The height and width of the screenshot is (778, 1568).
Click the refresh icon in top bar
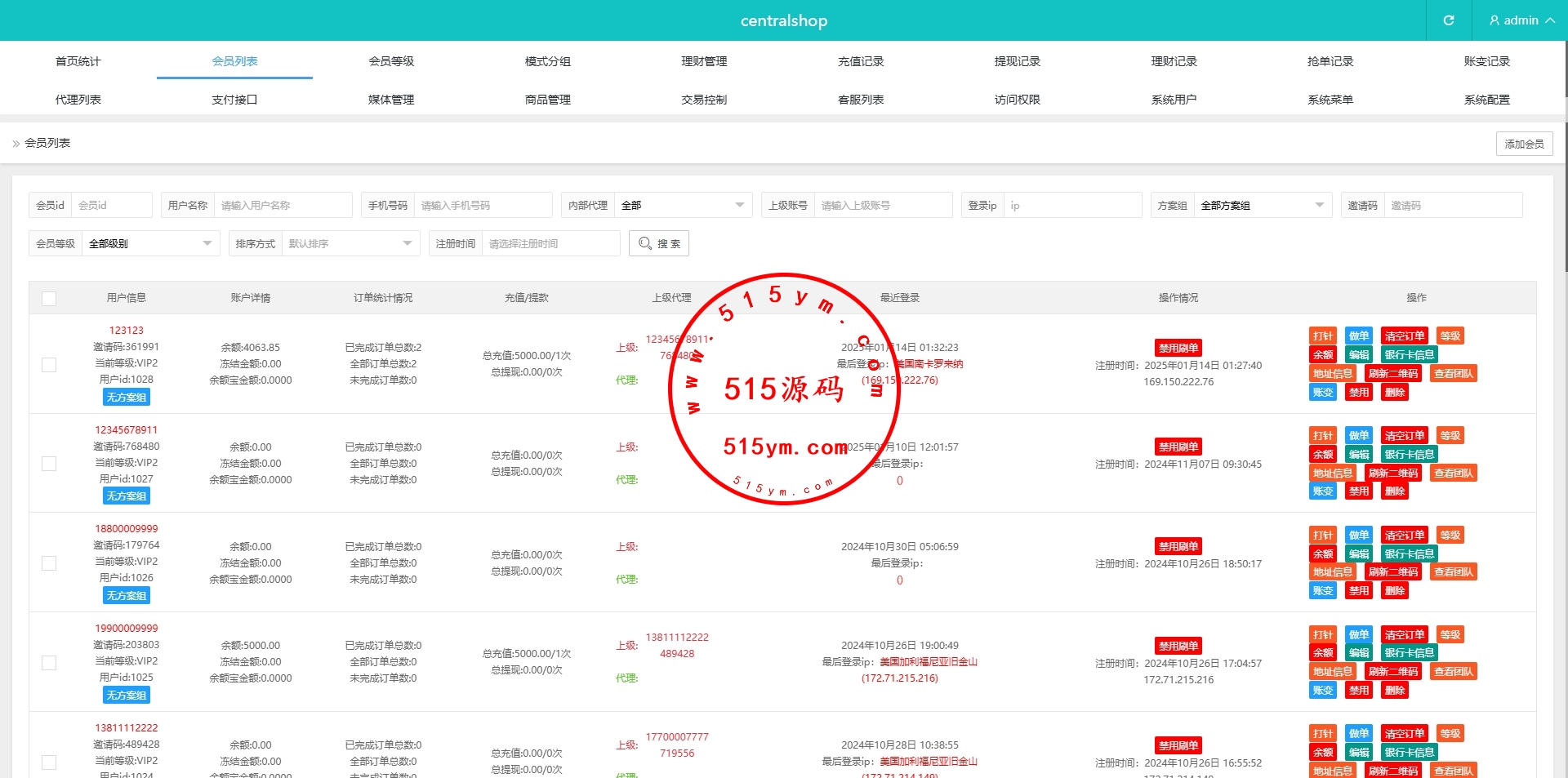coord(1449,20)
